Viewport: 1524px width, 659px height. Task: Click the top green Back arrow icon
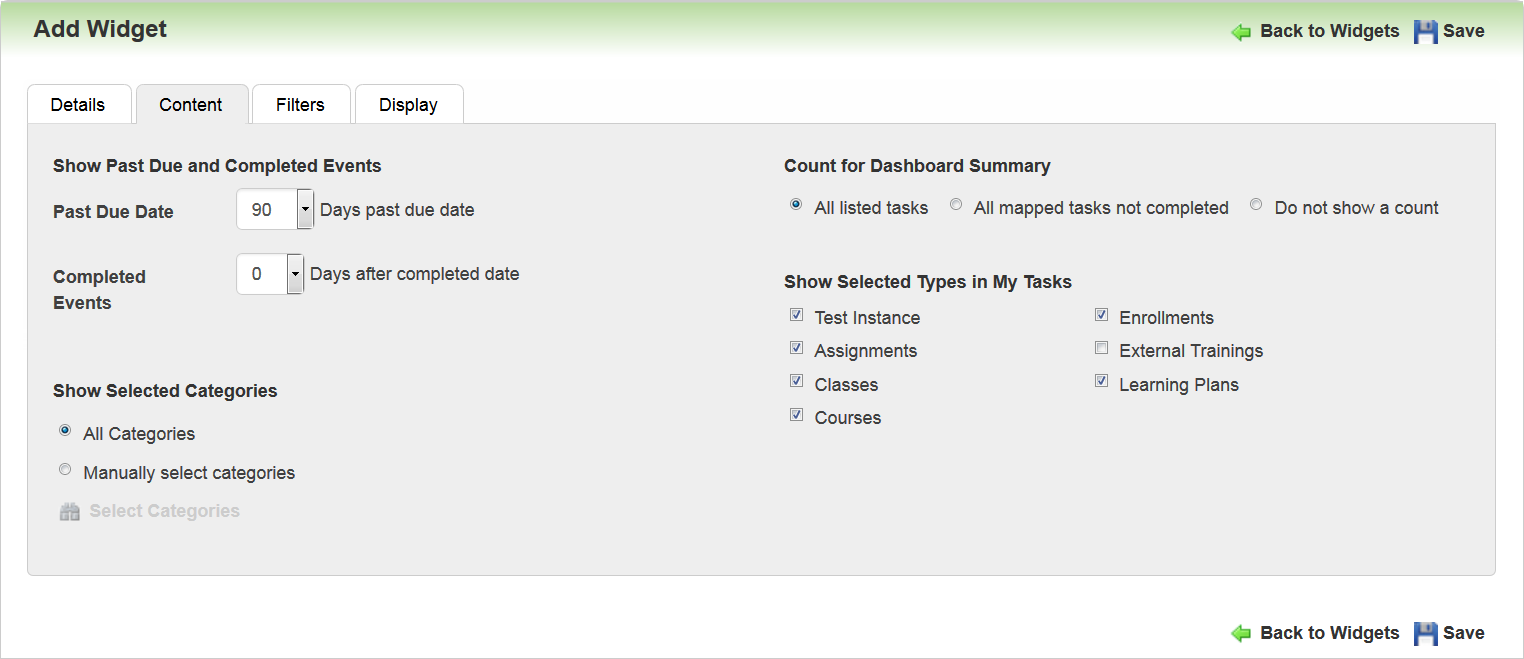[x=1241, y=32]
